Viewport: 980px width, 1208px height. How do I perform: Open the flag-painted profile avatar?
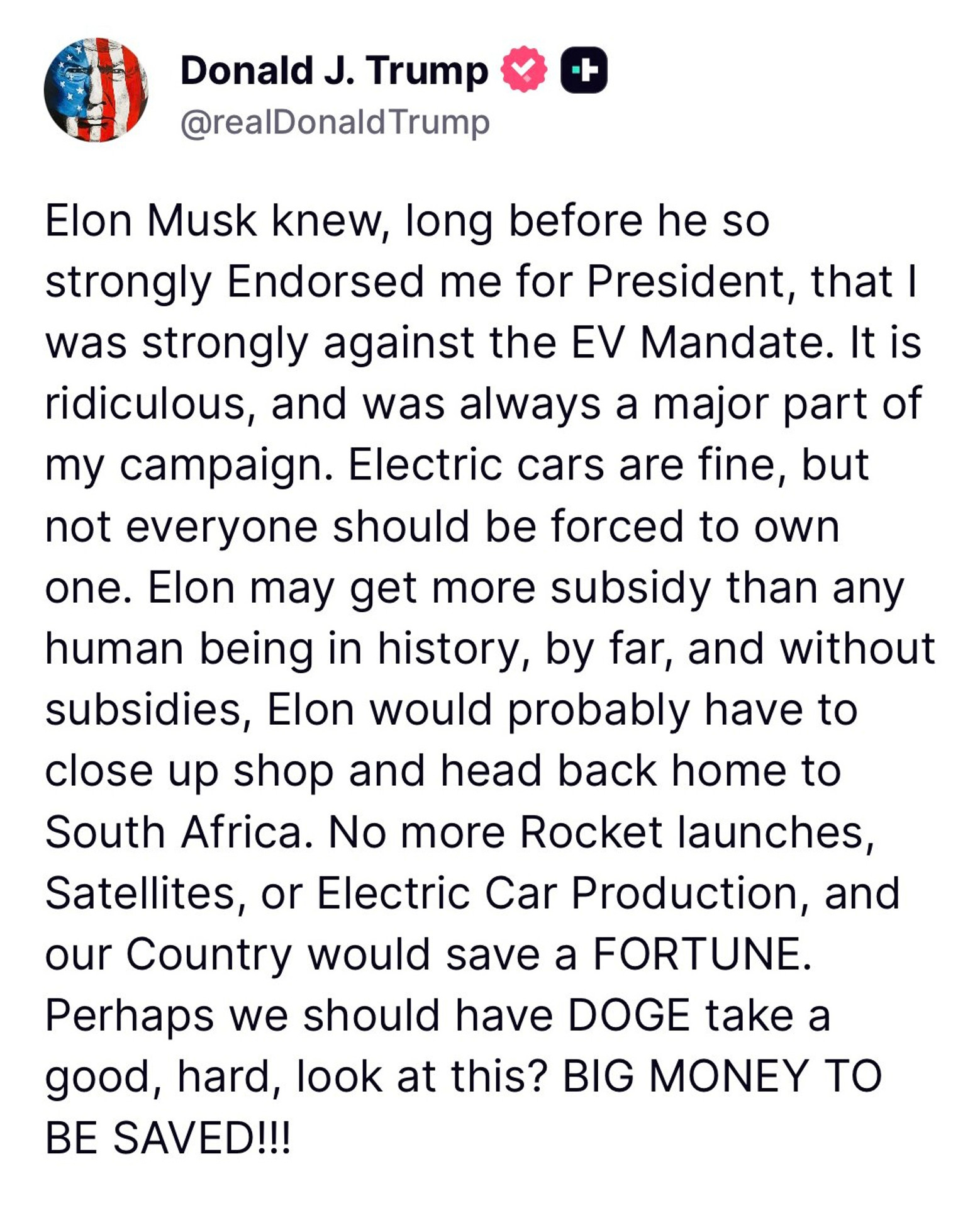click(x=96, y=90)
